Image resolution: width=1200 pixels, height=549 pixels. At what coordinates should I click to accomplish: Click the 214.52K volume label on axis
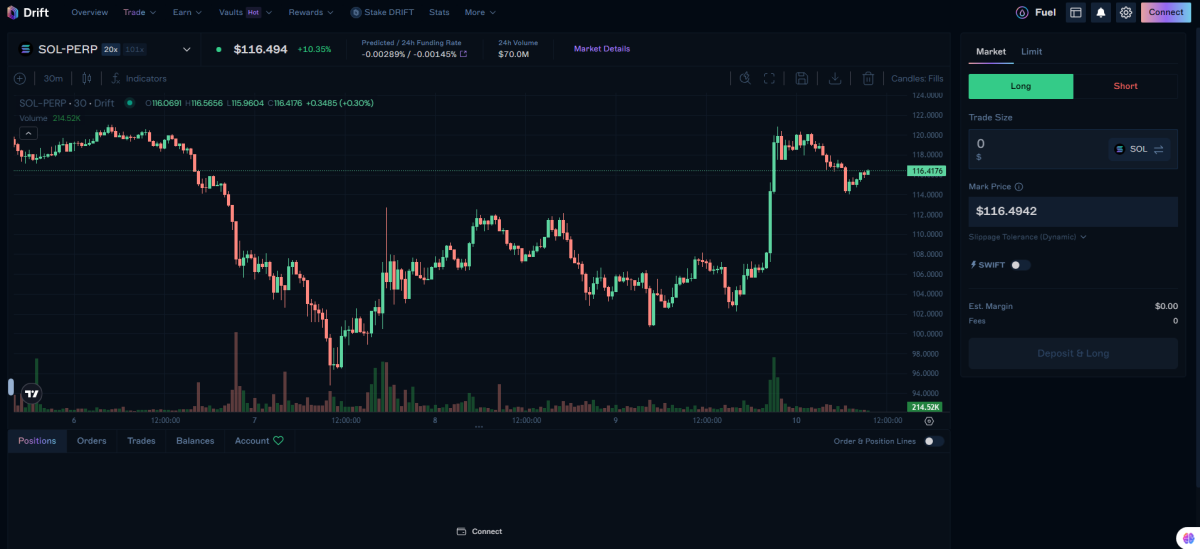click(x=925, y=407)
